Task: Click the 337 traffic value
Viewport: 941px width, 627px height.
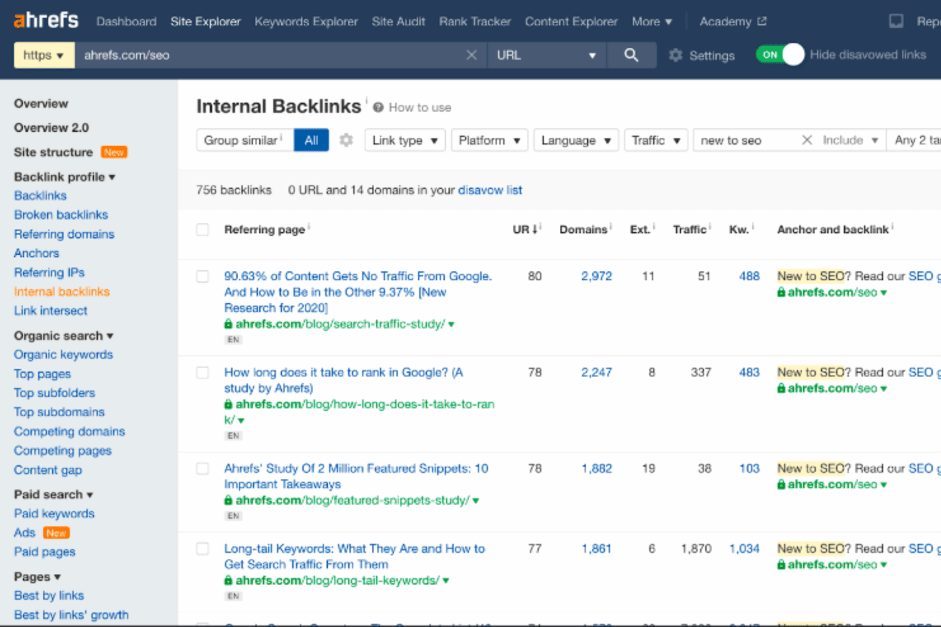Action: click(700, 372)
